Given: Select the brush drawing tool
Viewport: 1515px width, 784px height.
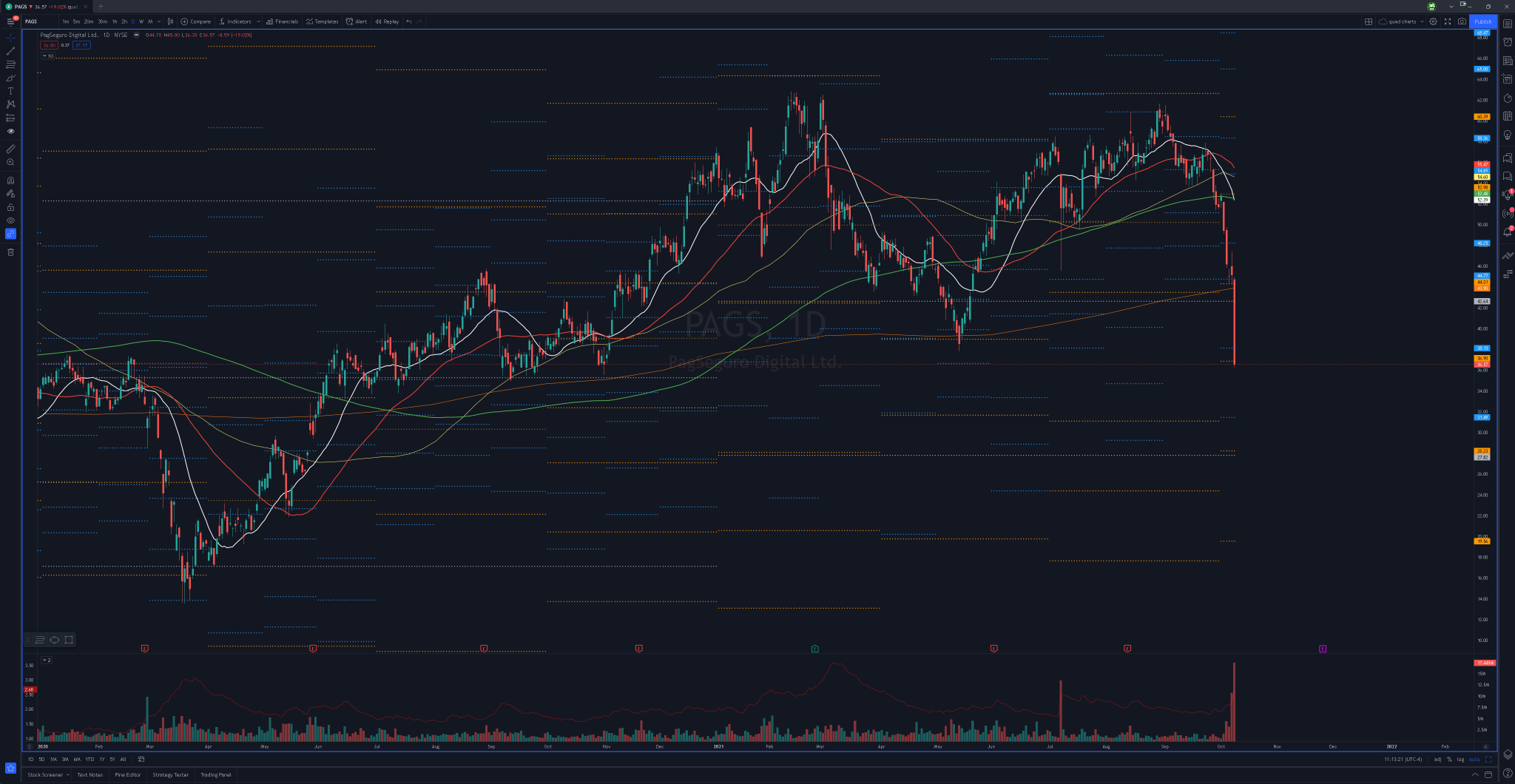Looking at the screenshot, I should [10, 78].
